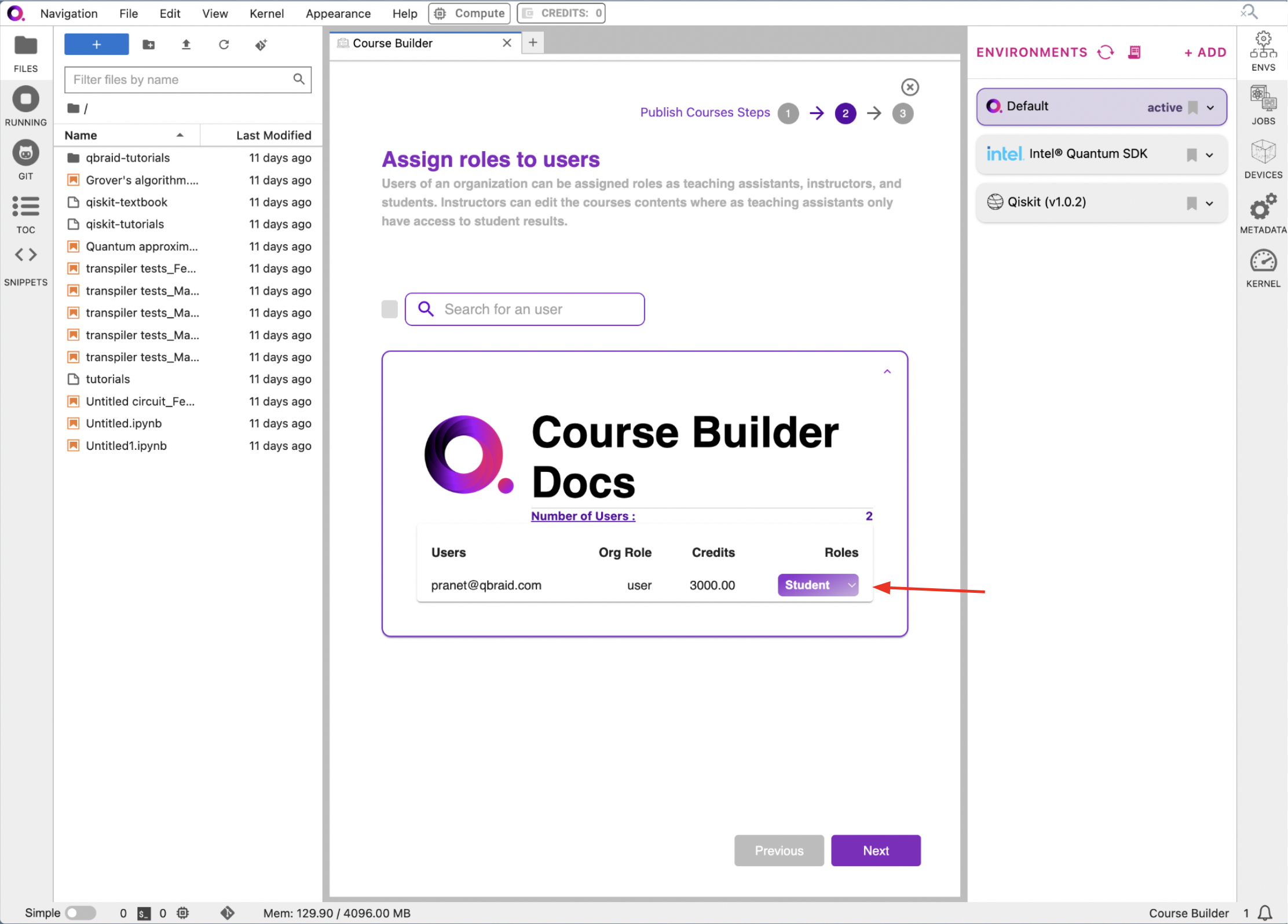The width and height of the screenshot is (1288, 924).
Task: Open the JOBS panel in right sidebar
Action: coord(1263,105)
